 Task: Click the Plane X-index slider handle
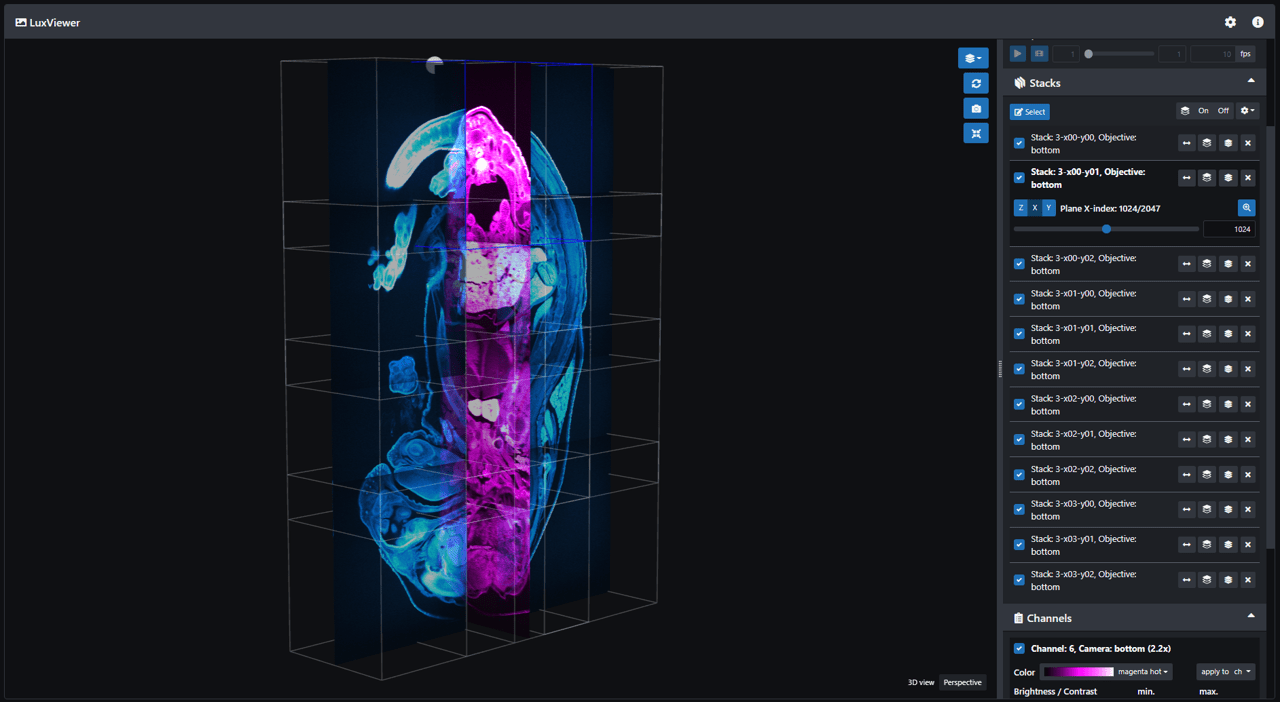pyautogui.click(x=1106, y=229)
